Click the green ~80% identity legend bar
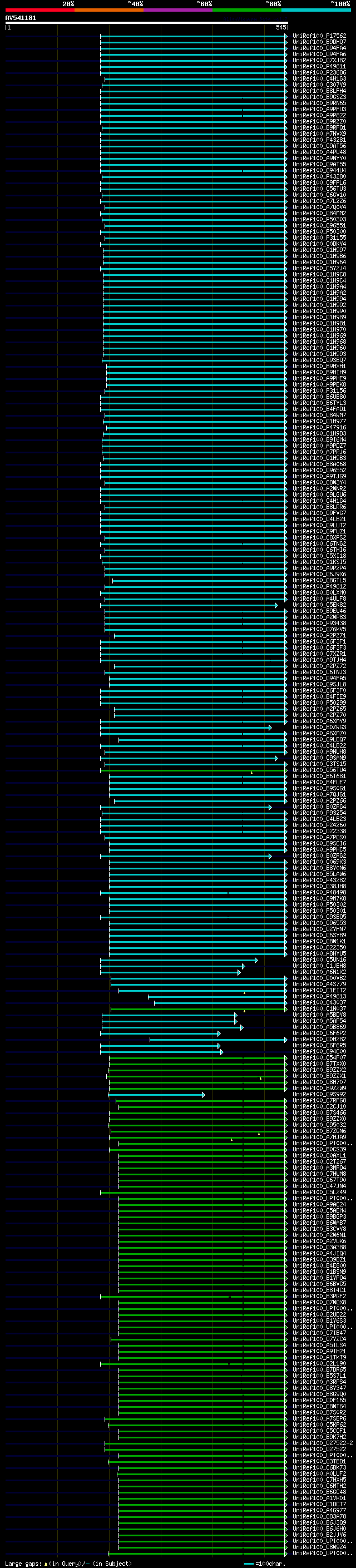Screen dimensions: 356x1568 click(x=247, y=10)
